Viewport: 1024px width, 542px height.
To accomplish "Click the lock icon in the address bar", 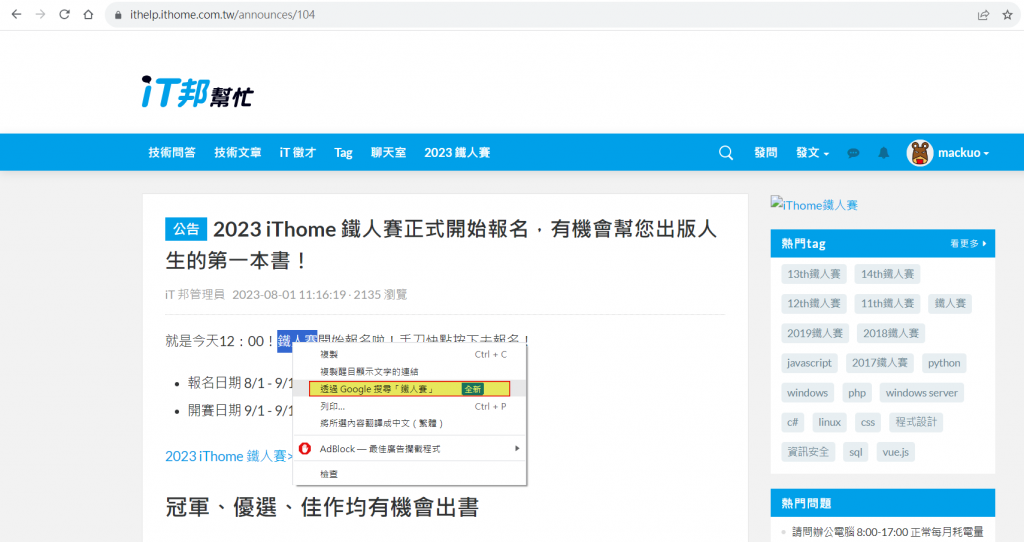I will pyautogui.click(x=118, y=15).
